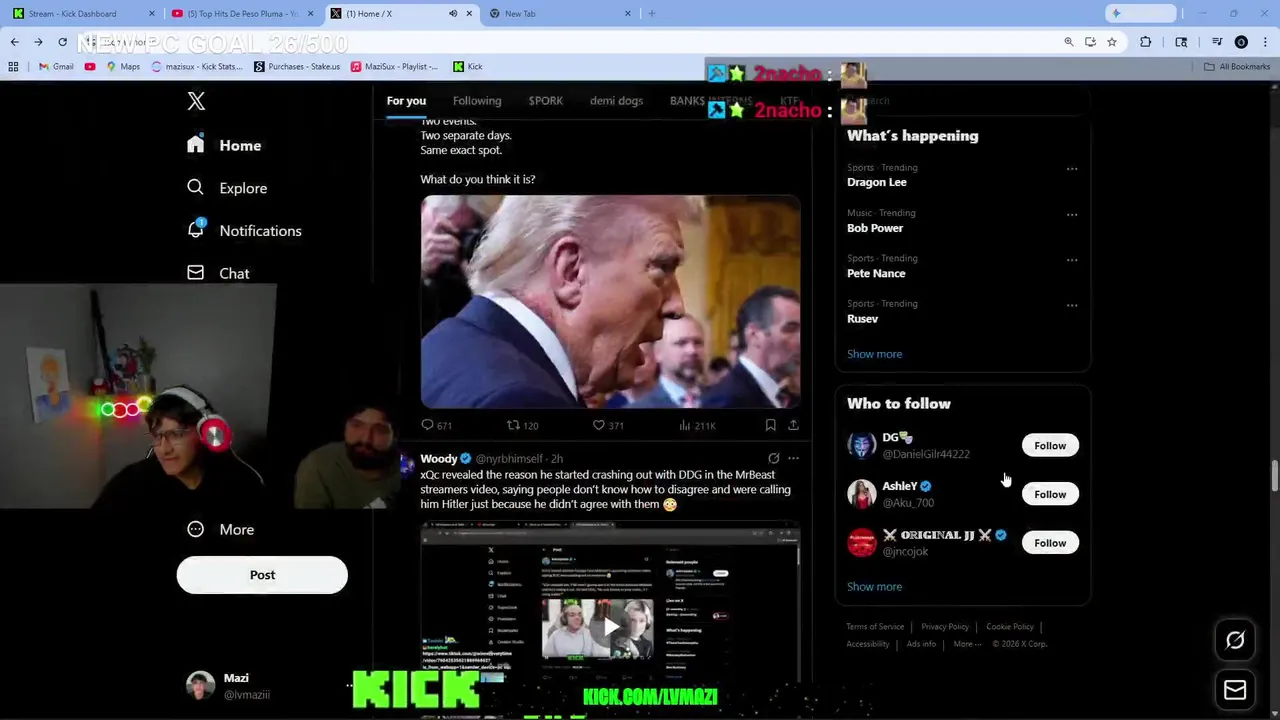
Task: Open options menu for Bob Power trend
Action: (x=1072, y=214)
